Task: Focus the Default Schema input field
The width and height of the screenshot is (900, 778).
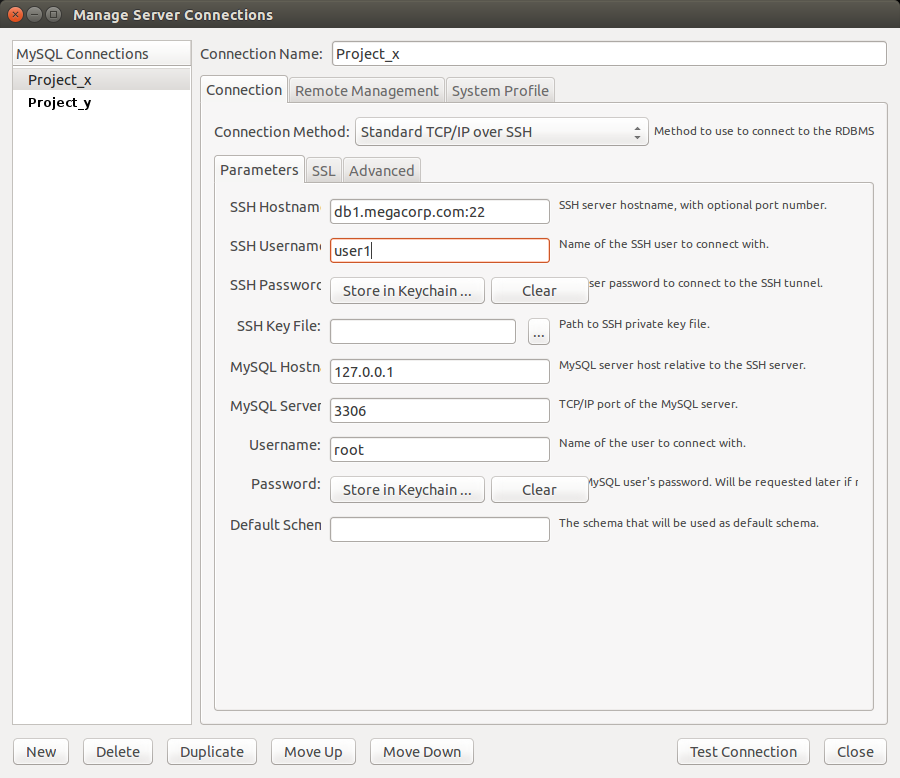Action: pos(439,529)
